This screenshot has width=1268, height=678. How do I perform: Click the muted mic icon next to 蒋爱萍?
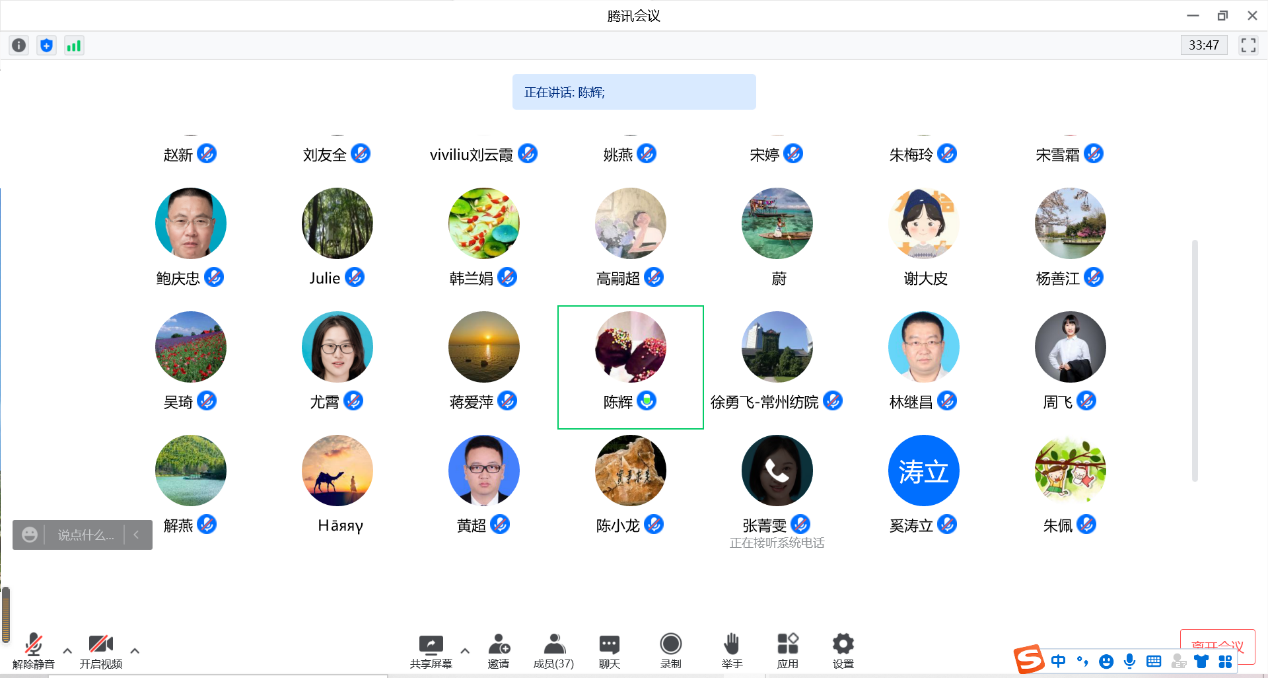pyautogui.click(x=507, y=401)
